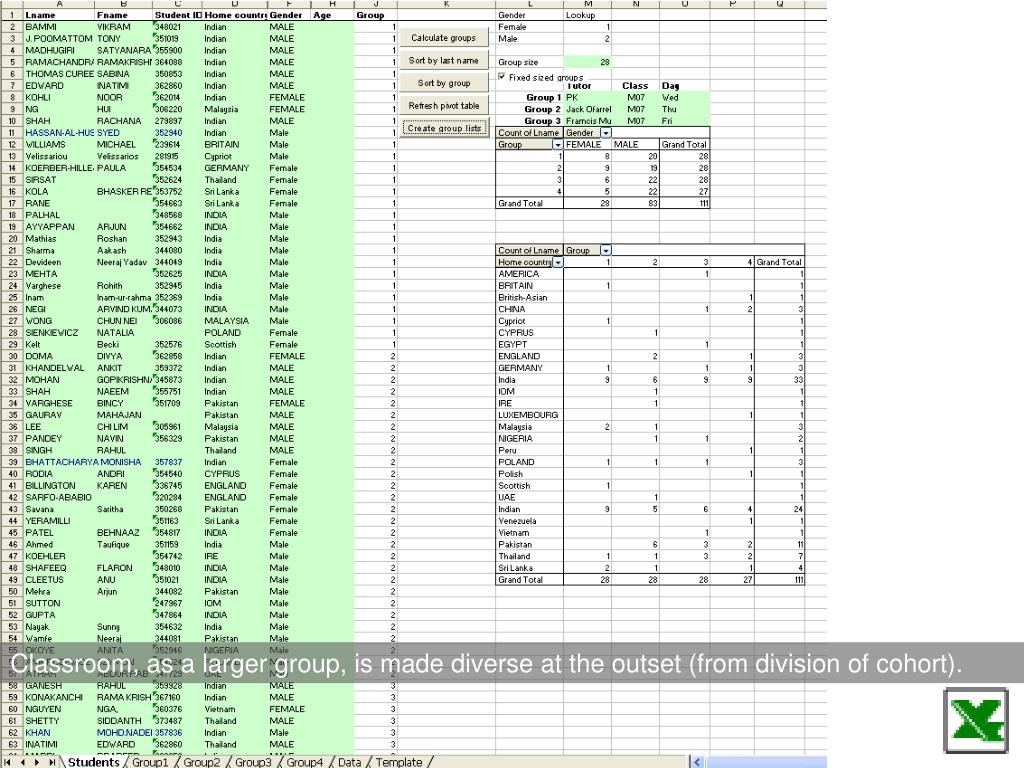This screenshot has width=1024, height=768.
Task: Click horizontal scrollbar left arrow
Action: click(x=697, y=762)
